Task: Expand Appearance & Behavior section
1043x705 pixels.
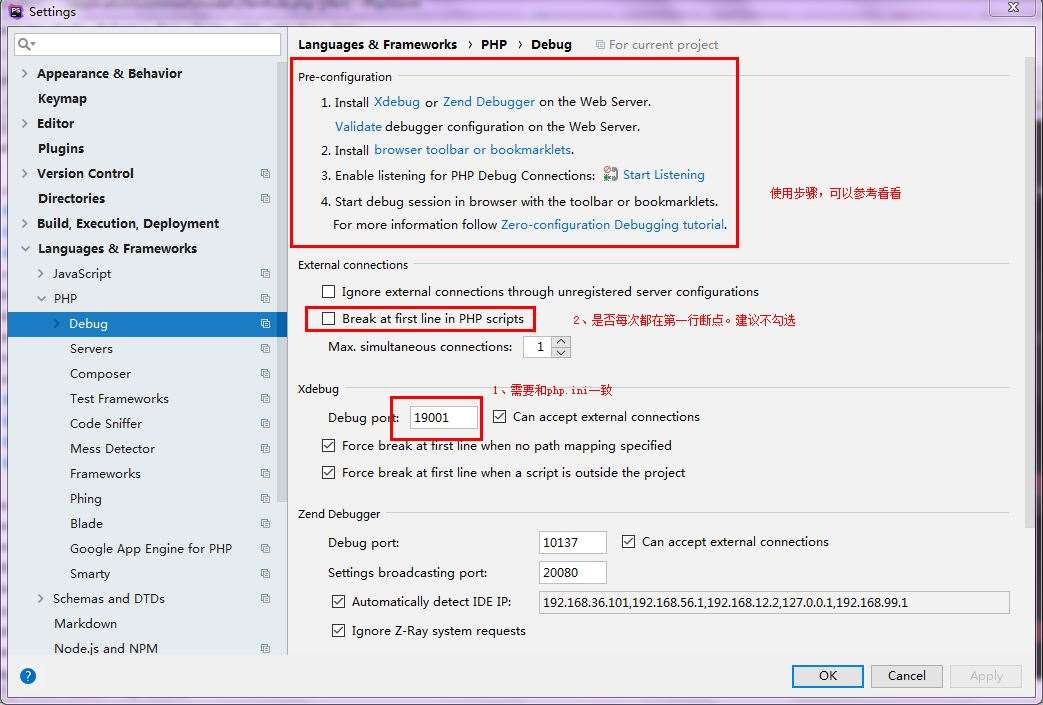Action: point(25,73)
